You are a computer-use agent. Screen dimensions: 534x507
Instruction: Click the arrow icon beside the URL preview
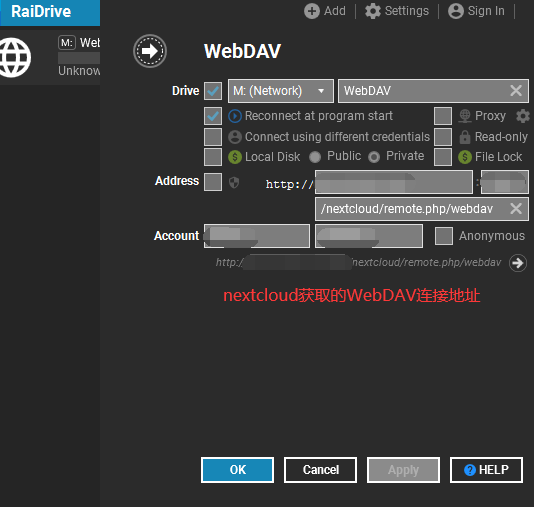518,263
